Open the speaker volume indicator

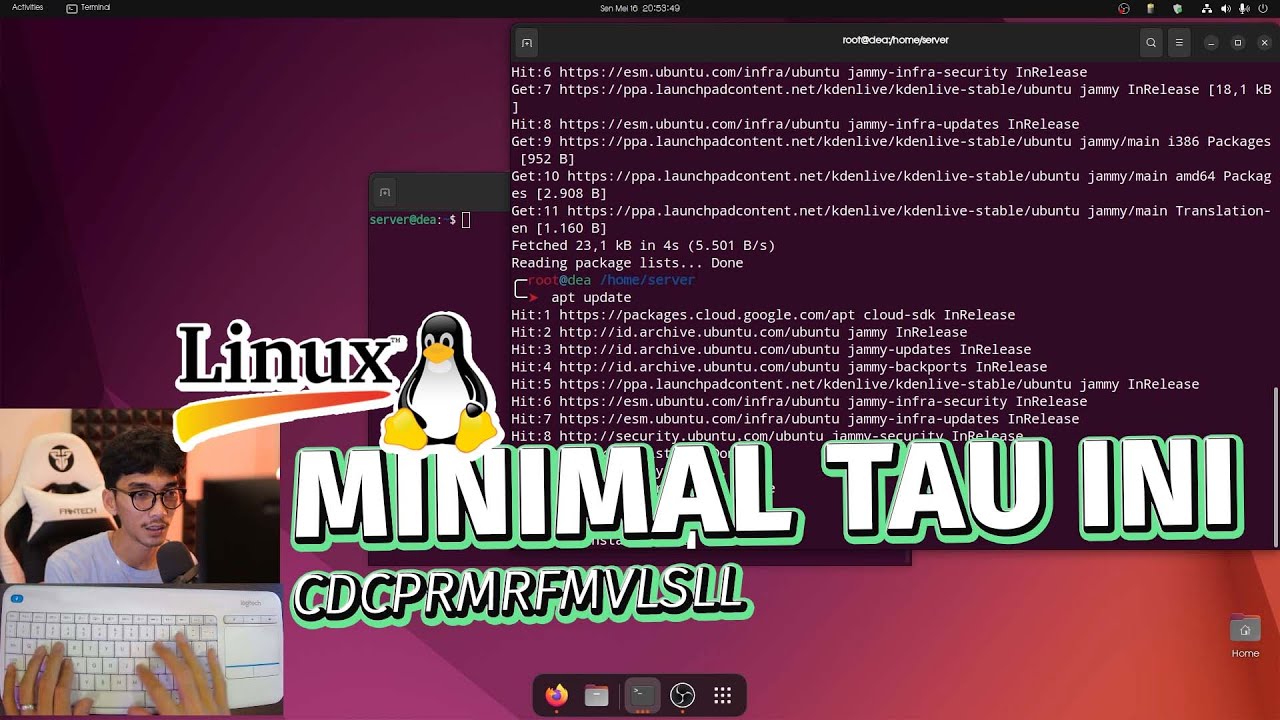[x=1226, y=8]
